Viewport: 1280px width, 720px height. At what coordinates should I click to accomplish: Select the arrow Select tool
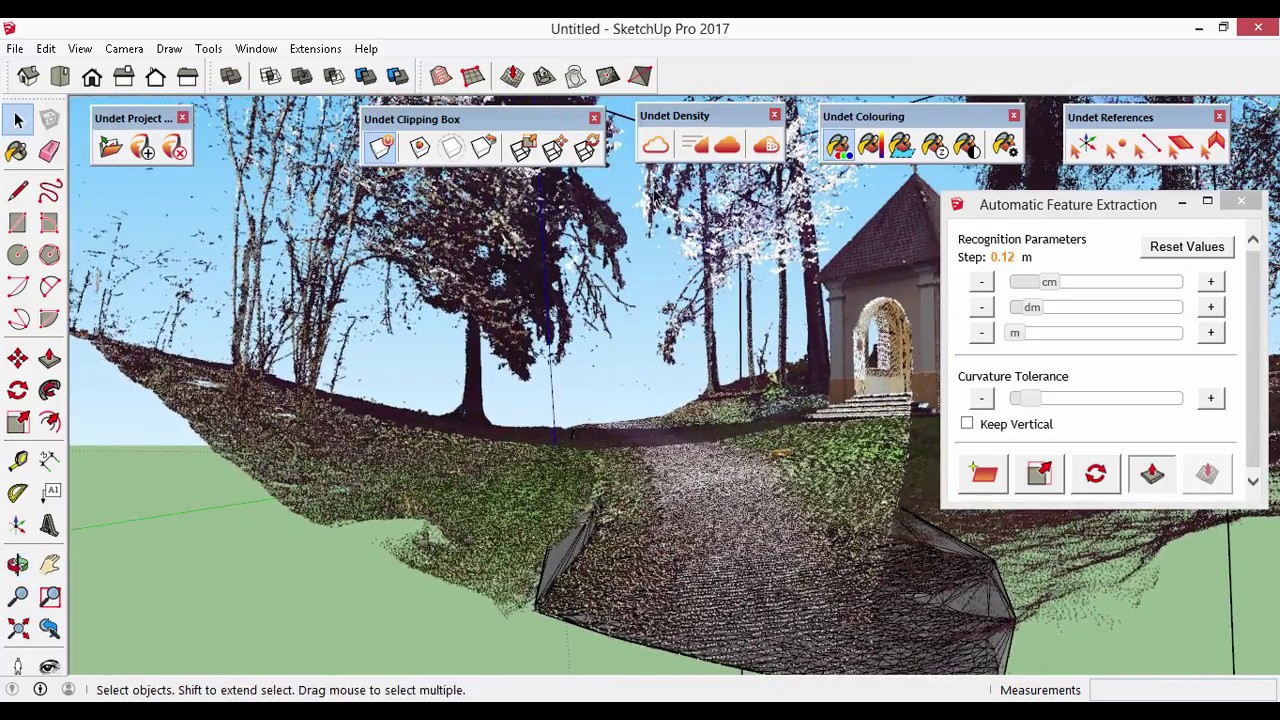[18, 120]
